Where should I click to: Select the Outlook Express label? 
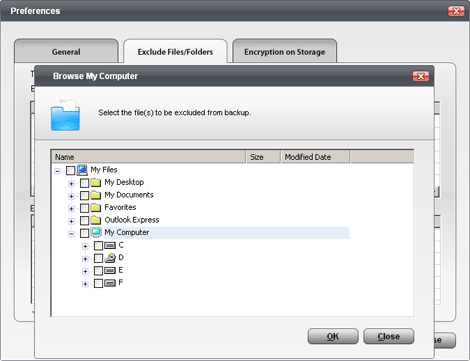click(x=132, y=220)
